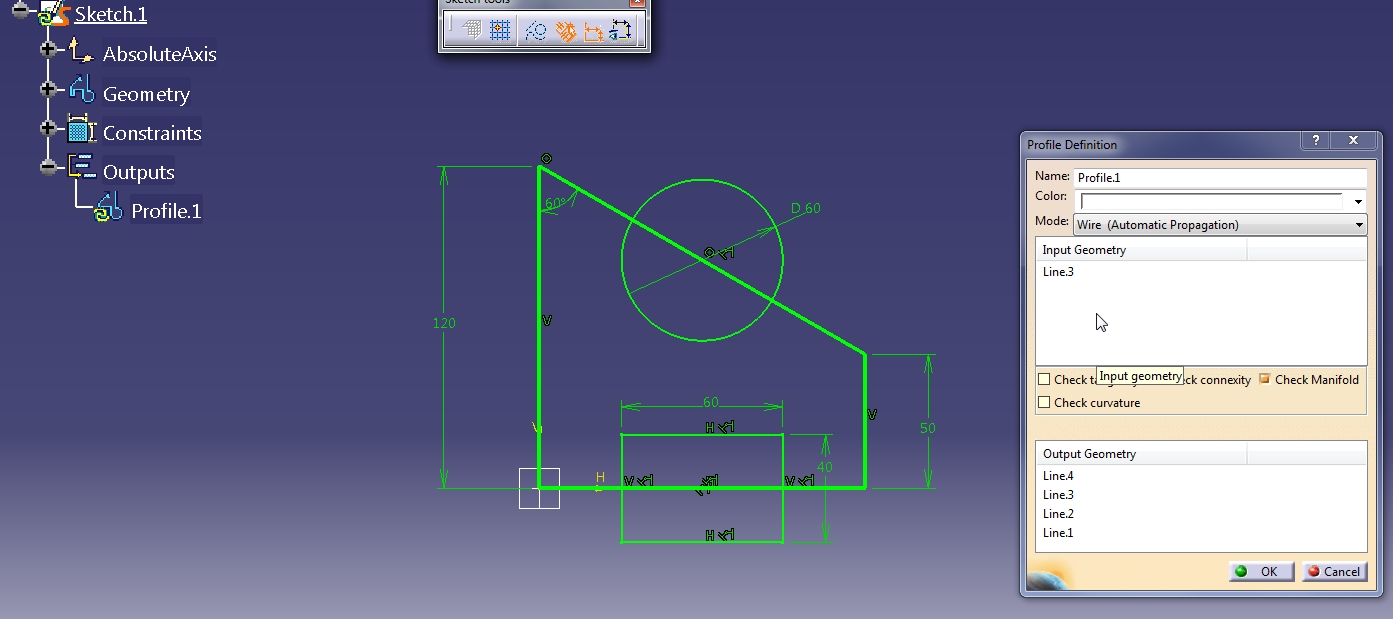The image size is (1393, 619).
Task: Click the Output Geometry column header
Action: coord(1141,454)
